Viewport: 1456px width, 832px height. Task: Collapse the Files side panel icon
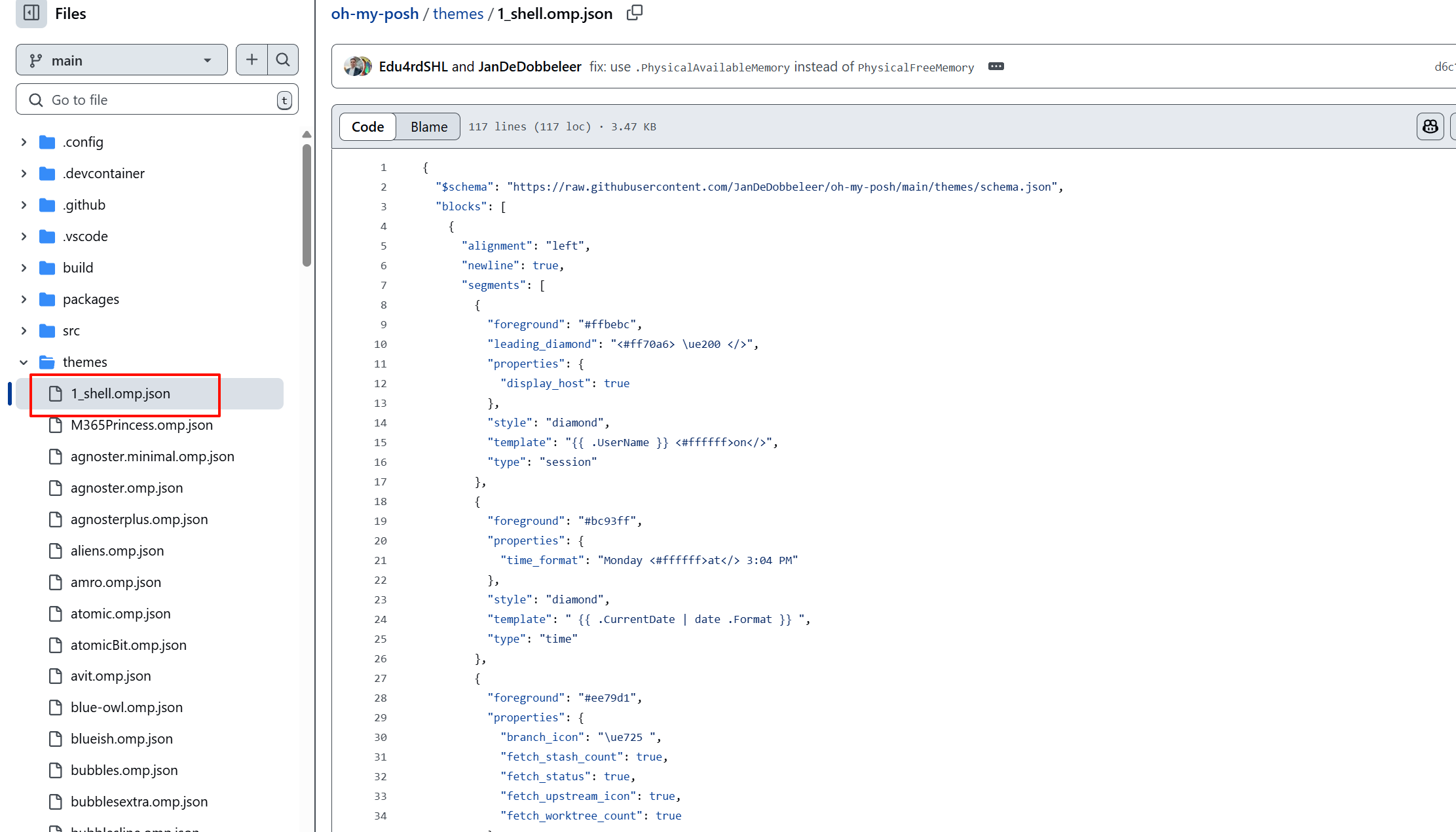31,13
